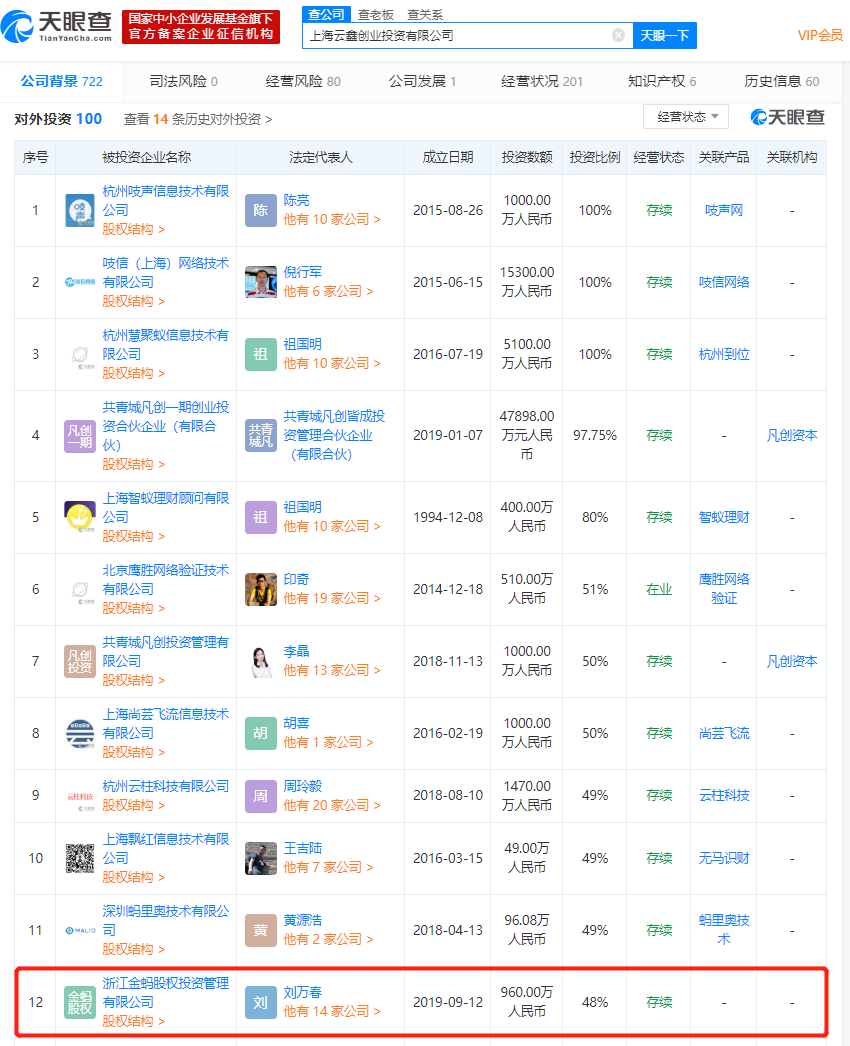Click the 凡创一期 company logo icon
This screenshot has width=850, height=1046.
pyautogui.click(x=80, y=436)
